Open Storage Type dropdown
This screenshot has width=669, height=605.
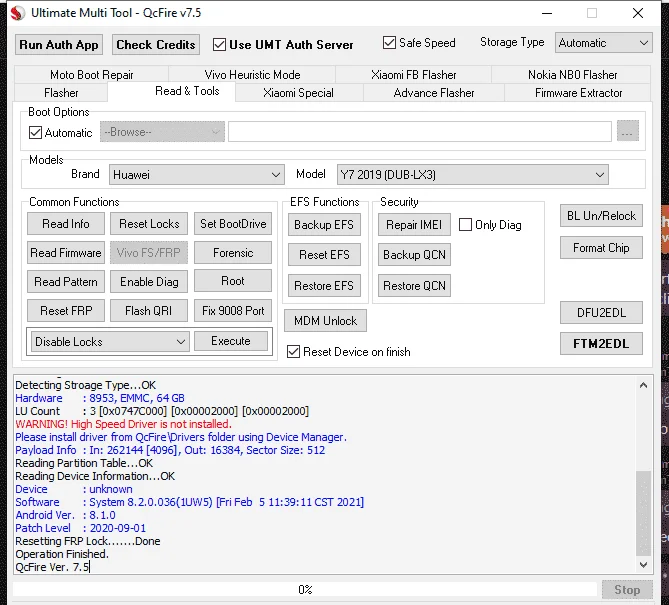point(603,43)
